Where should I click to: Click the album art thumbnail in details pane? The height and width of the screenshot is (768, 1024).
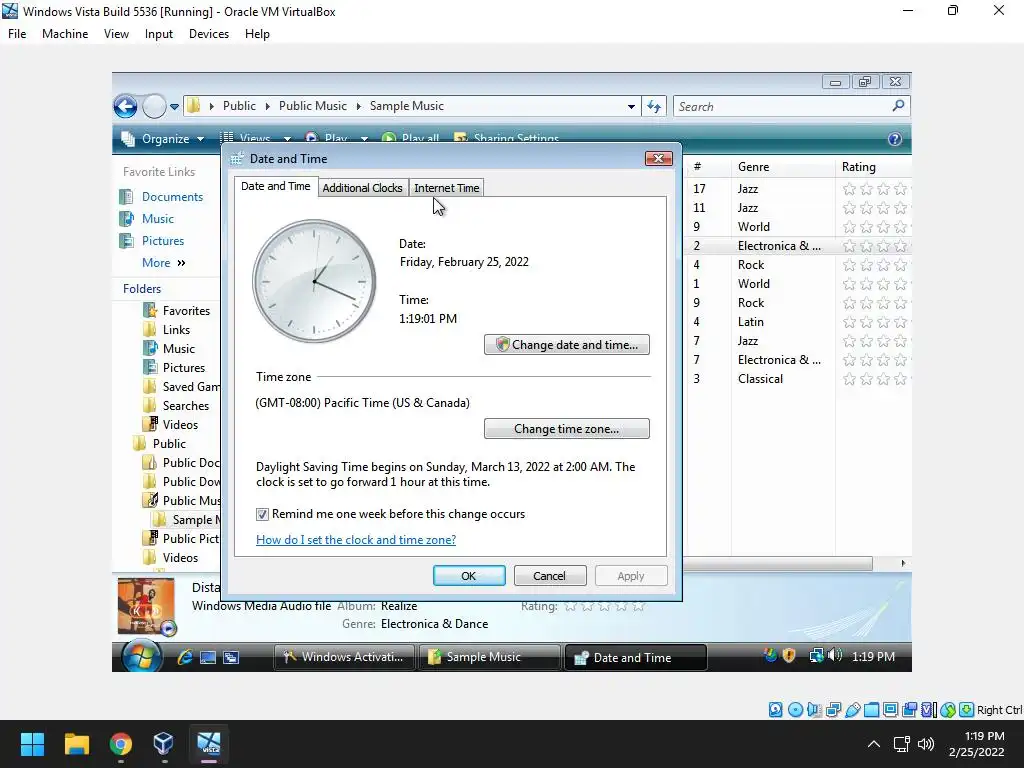point(146,605)
